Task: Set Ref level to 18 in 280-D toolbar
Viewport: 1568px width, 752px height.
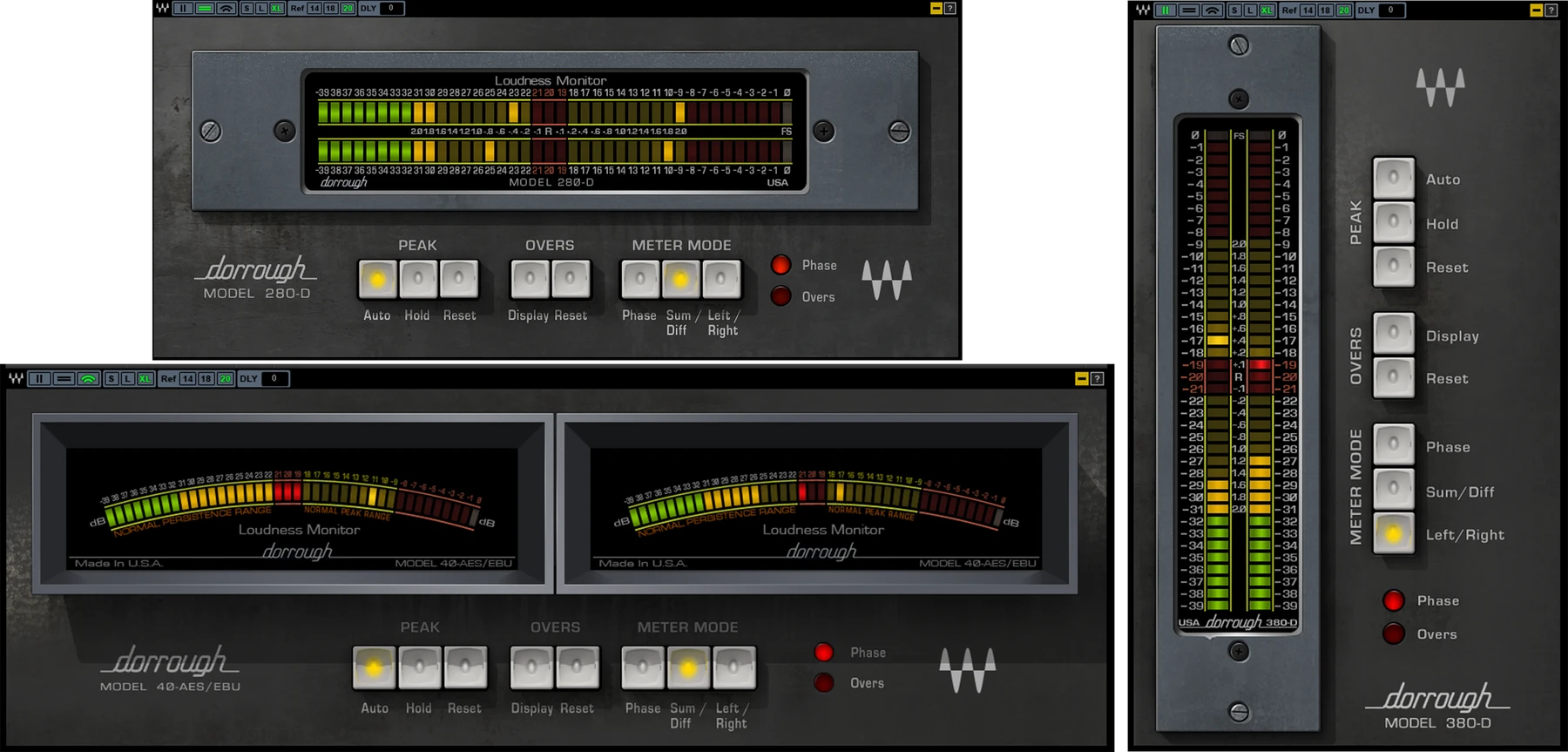Action: (x=330, y=8)
